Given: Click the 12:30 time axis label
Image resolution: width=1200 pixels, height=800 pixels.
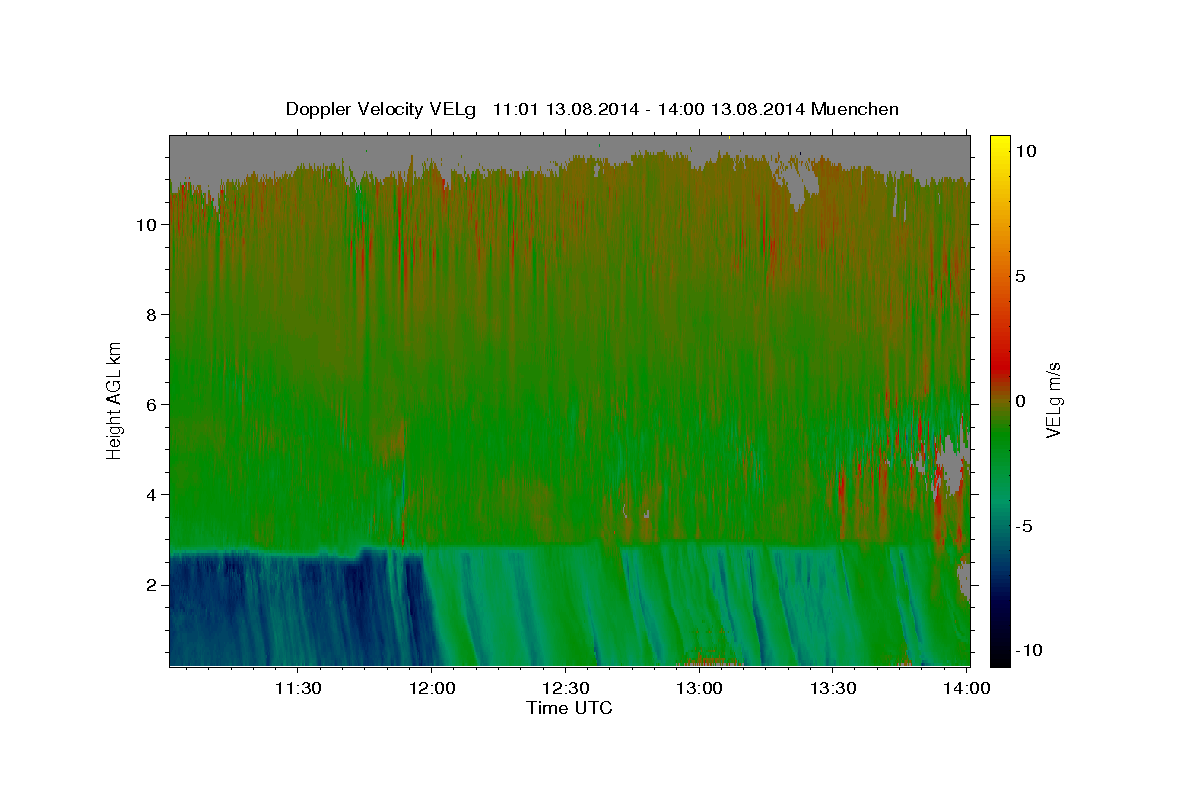Looking at the screenshot, I should (565, 688).
